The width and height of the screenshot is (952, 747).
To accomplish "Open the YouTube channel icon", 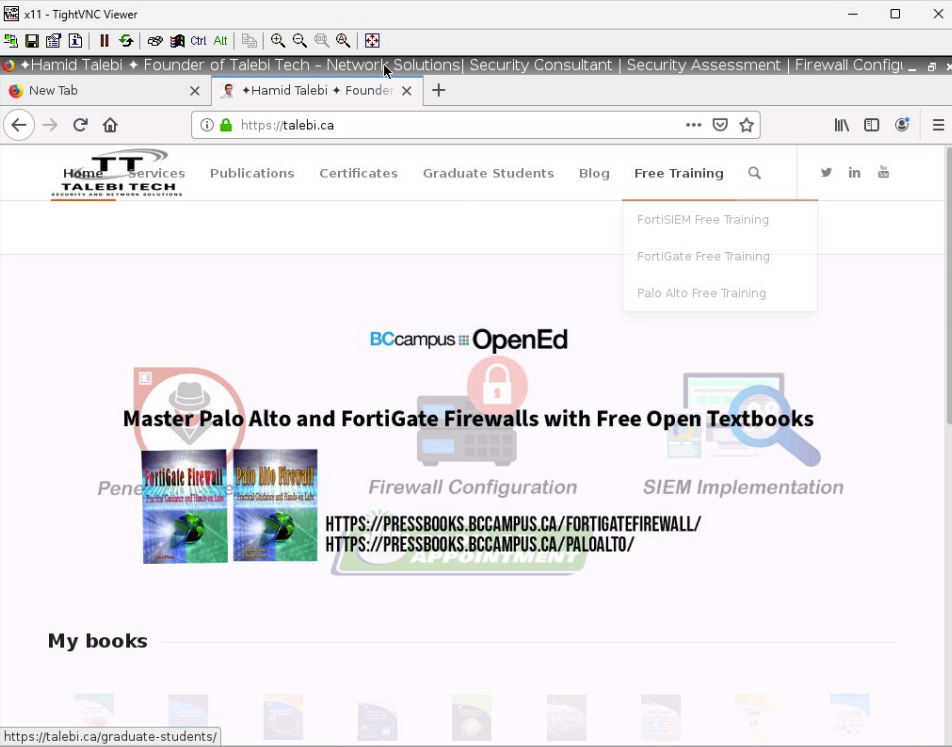I will (883, 172).
